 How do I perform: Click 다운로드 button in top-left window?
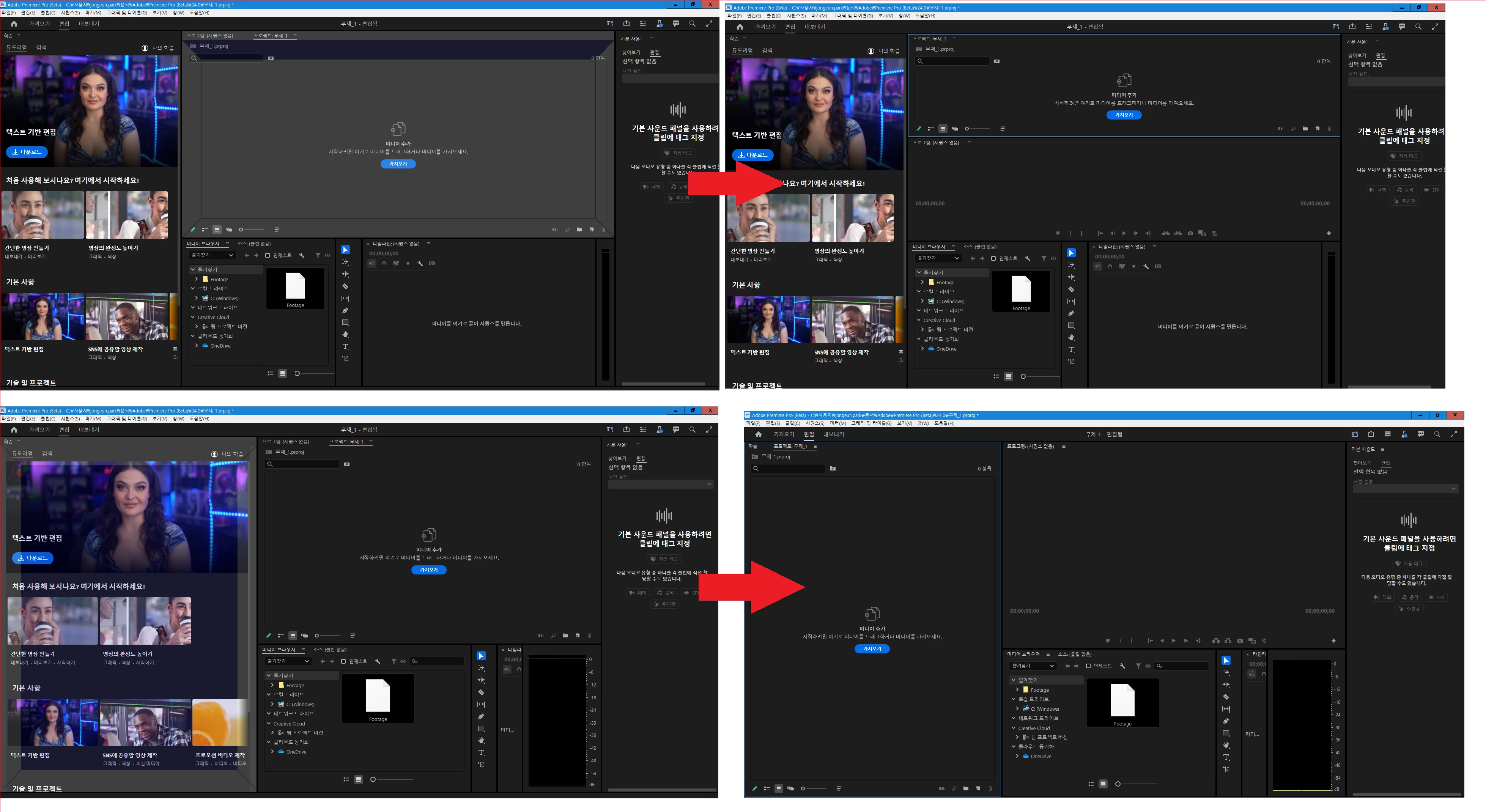27,152
